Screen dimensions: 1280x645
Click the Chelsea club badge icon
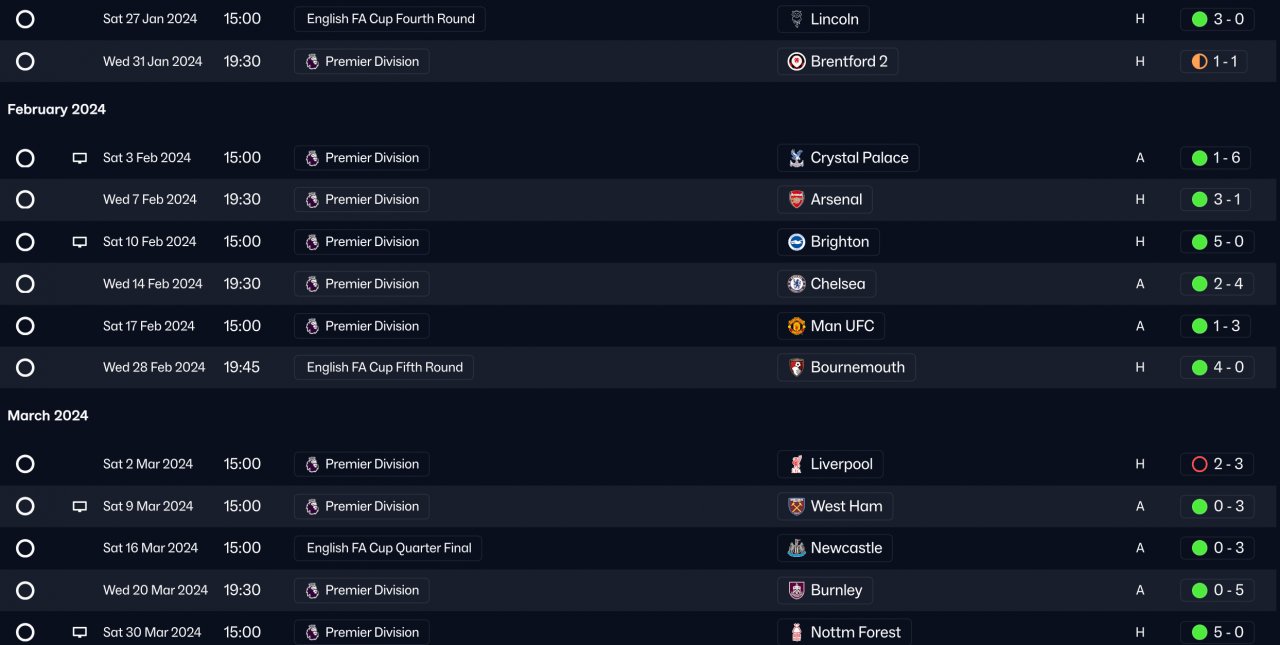click(796, 284)
